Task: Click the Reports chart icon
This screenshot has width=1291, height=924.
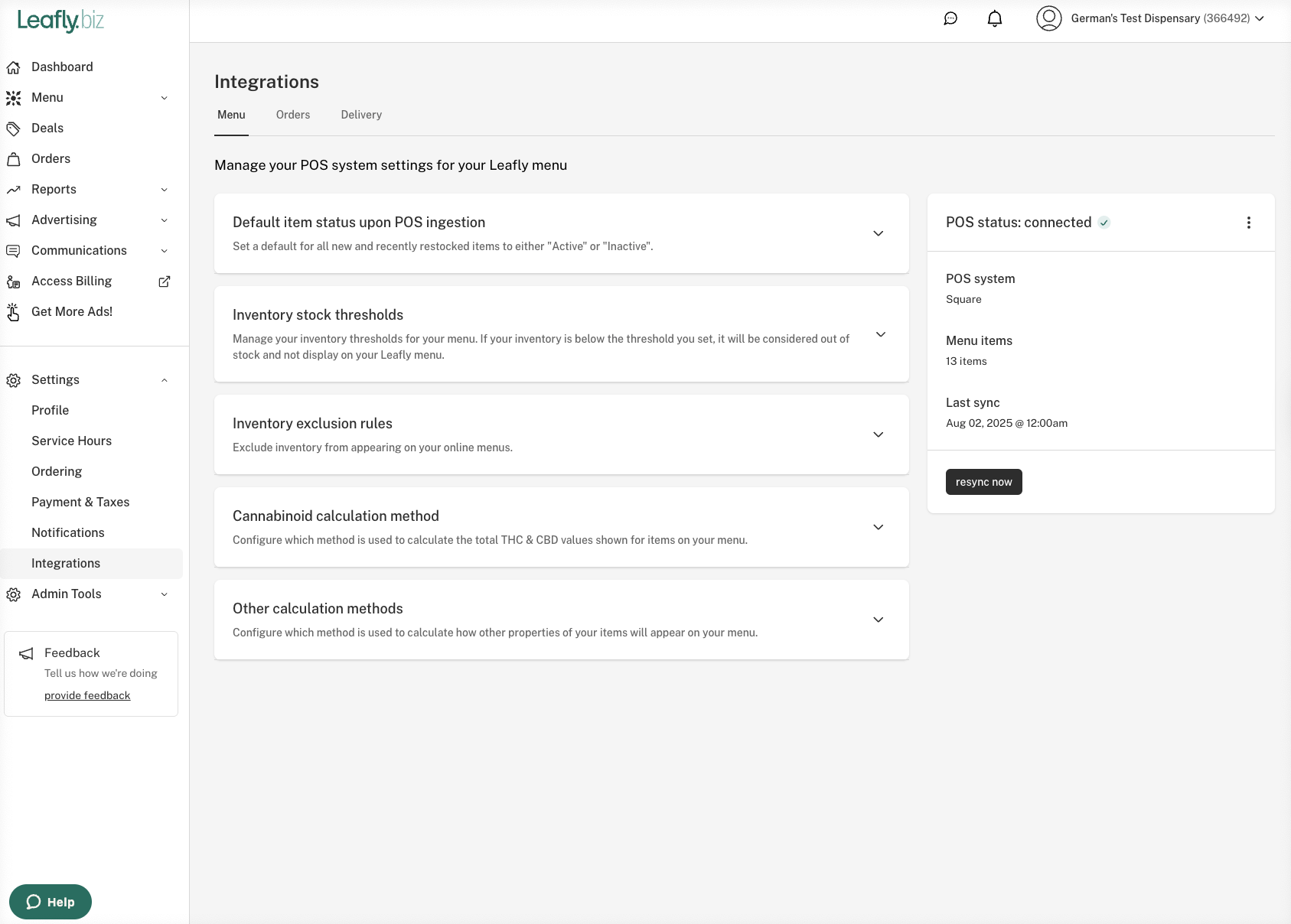Action: click(13, 189)
